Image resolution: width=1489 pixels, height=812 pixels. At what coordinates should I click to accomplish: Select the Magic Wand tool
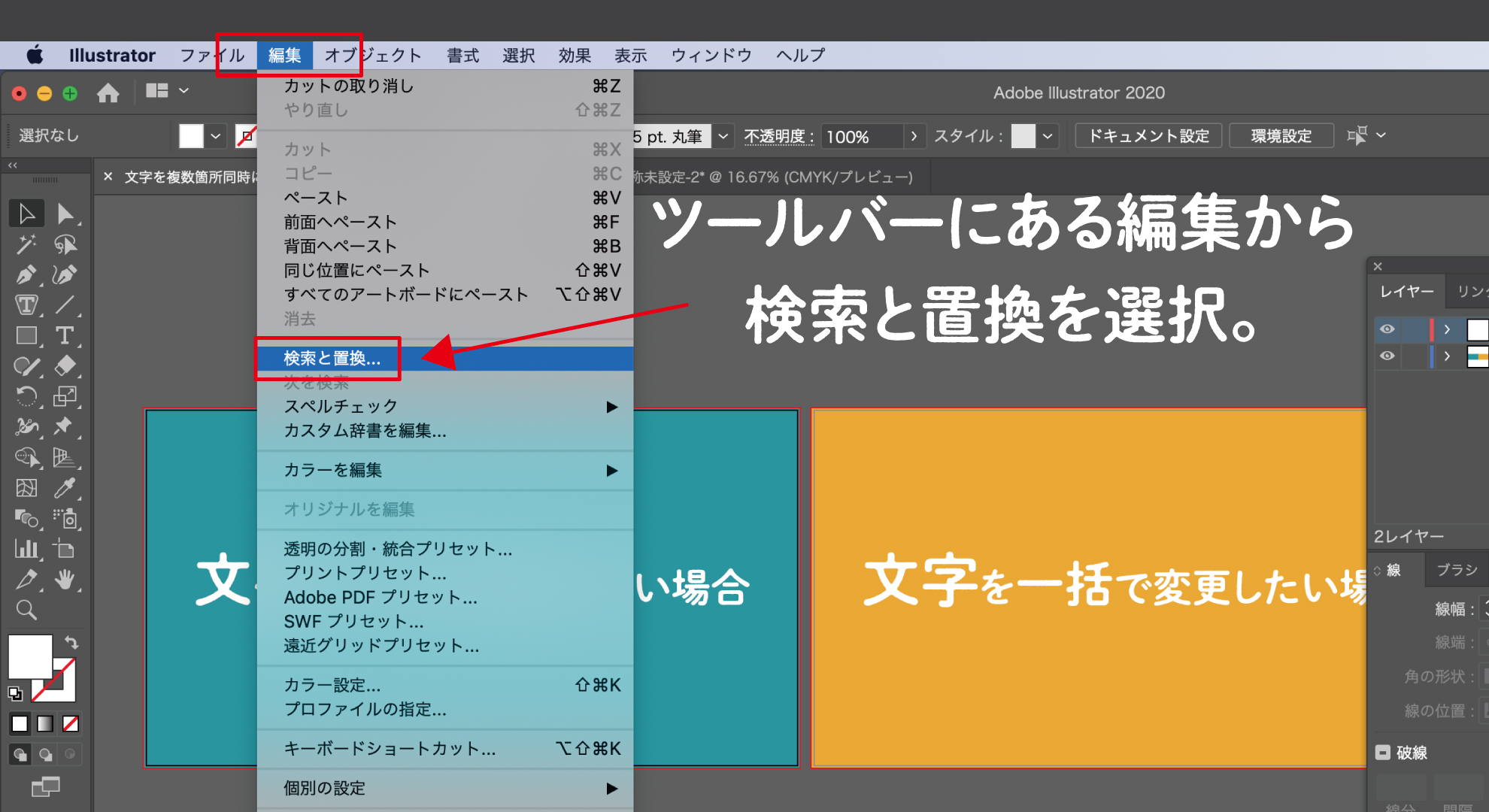(26, 244)
